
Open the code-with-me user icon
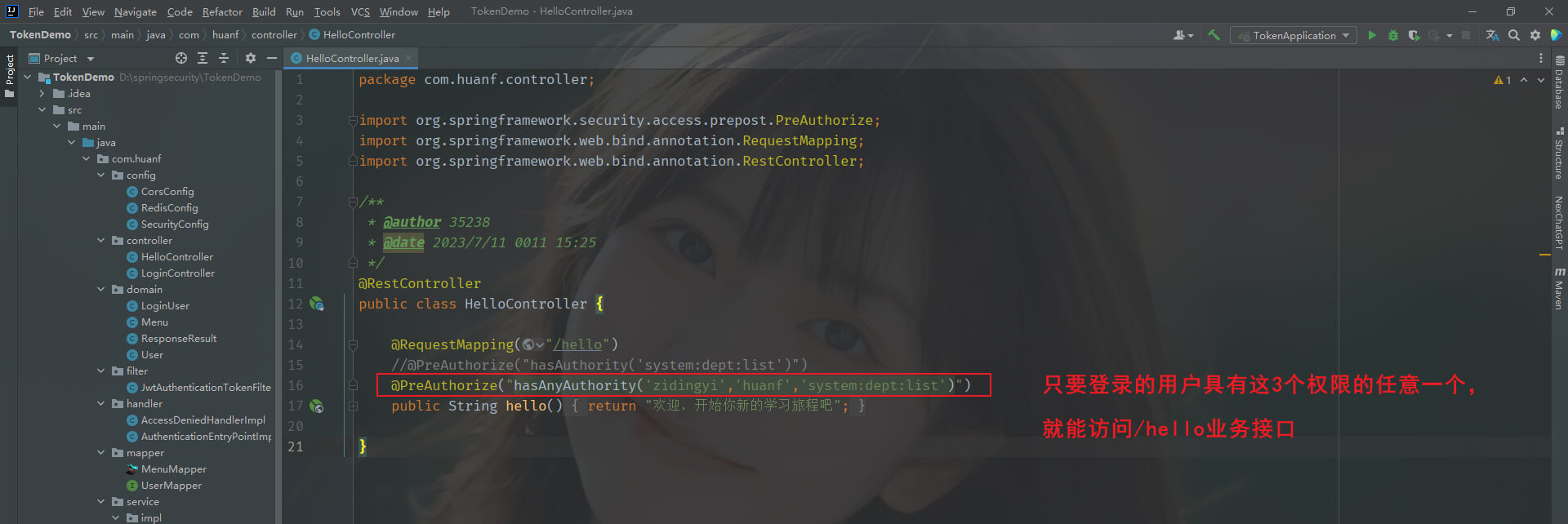1183,35
